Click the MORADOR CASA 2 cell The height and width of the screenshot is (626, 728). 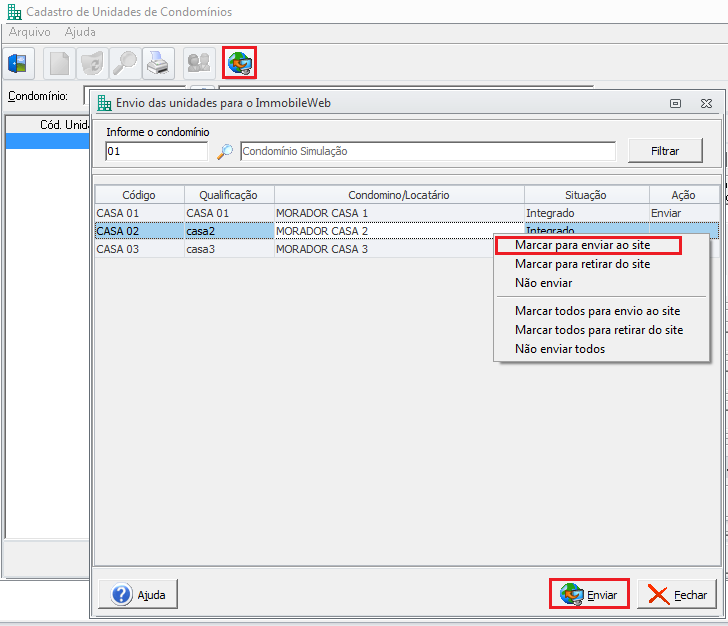pos(384,231)
